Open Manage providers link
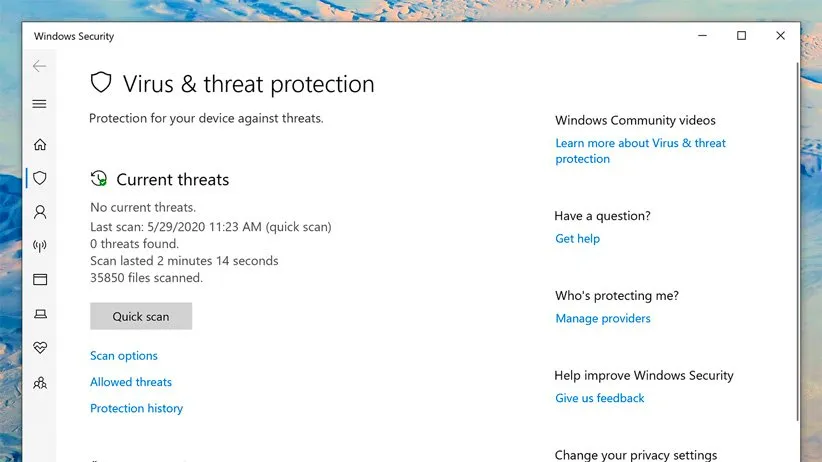Viewport: 822px width, 462px height. 603,319
